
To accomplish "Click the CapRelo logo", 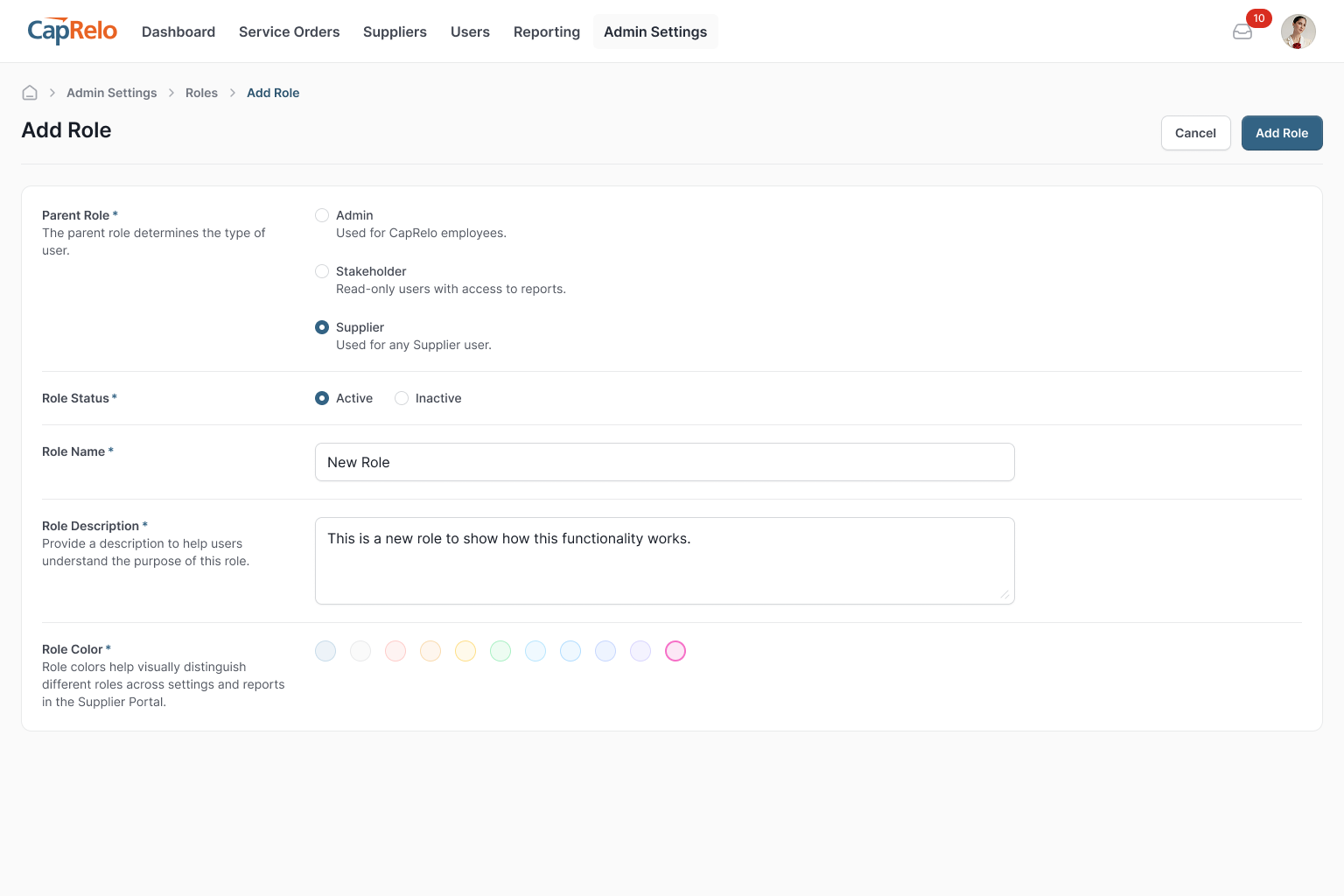I will tap(73, 31).
